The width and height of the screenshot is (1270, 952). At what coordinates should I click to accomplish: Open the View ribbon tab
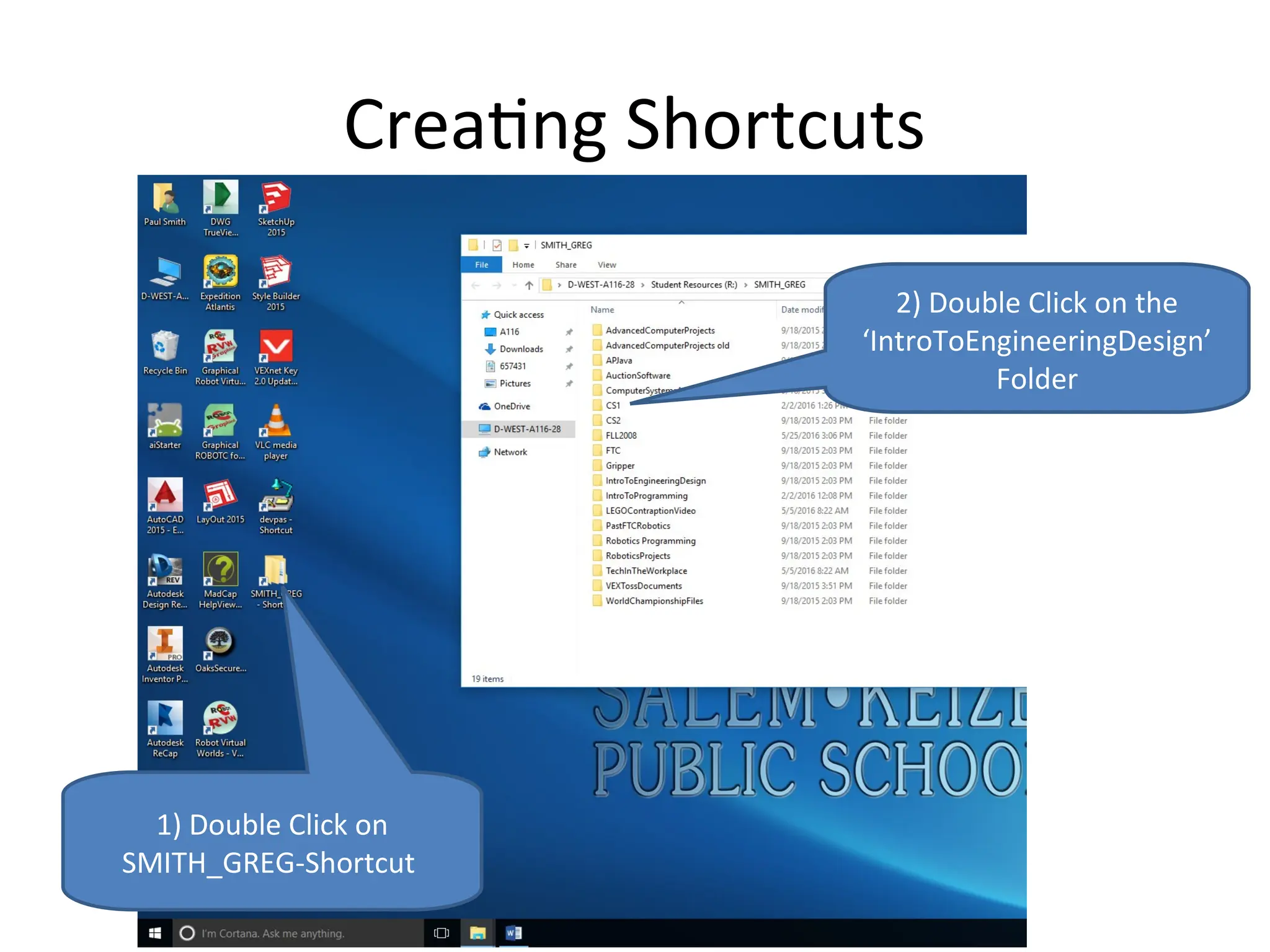point(607,265)
